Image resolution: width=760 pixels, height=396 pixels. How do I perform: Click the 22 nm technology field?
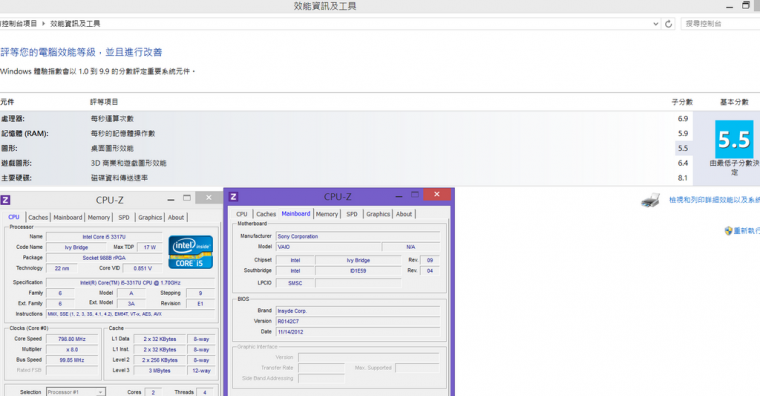[61, 269]
